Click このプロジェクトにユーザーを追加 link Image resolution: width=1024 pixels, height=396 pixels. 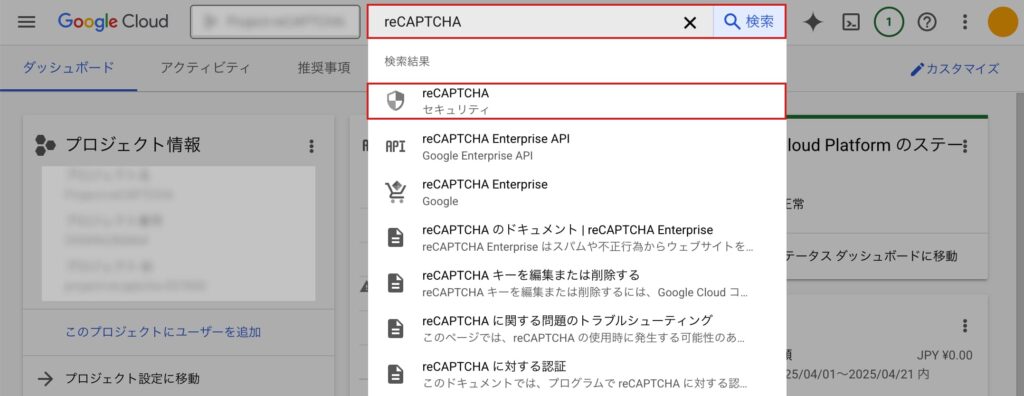(x=163, y=332)
